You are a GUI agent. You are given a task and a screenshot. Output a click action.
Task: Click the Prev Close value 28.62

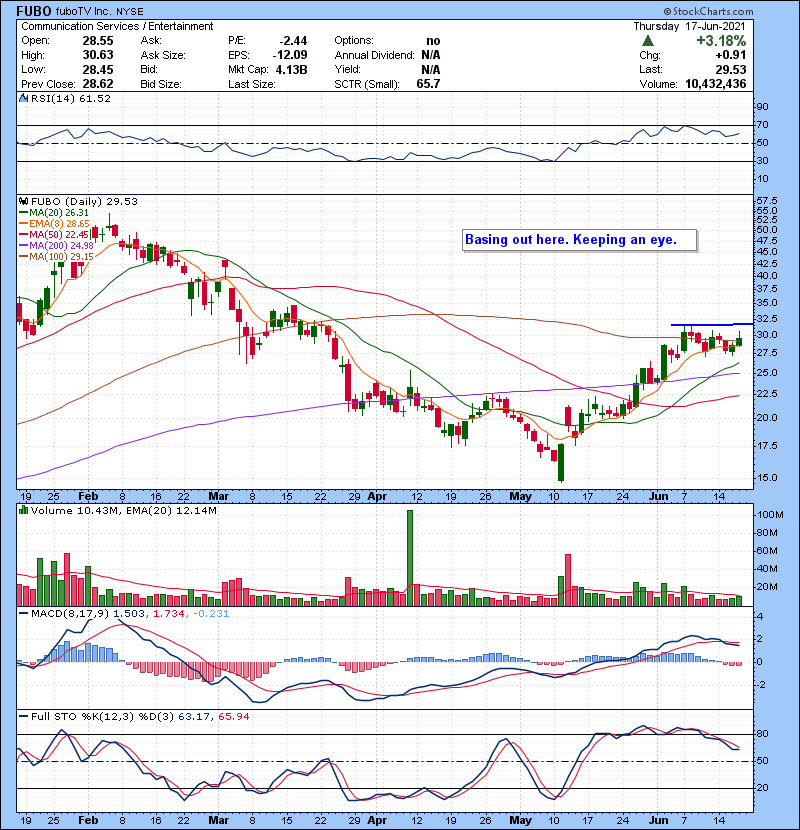coord(98,84)
